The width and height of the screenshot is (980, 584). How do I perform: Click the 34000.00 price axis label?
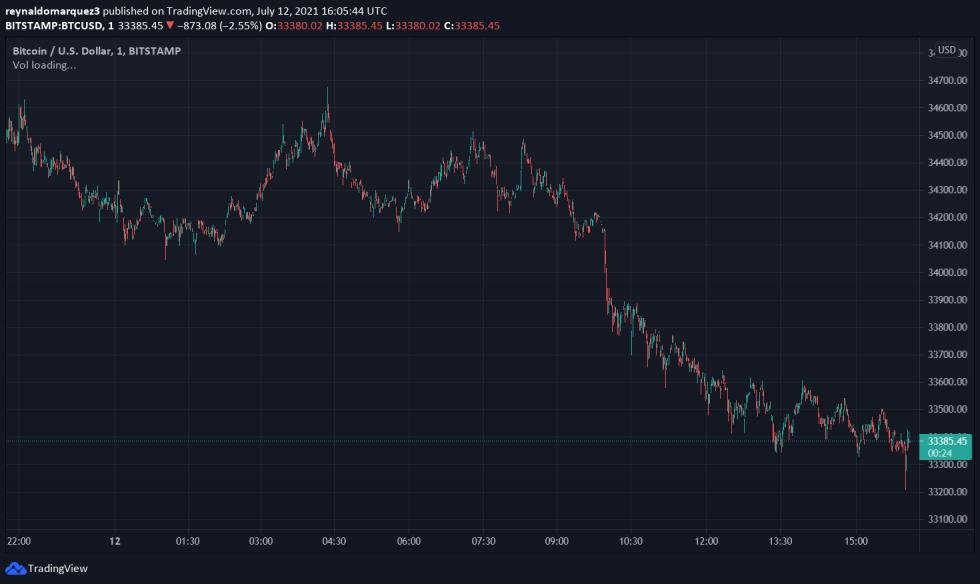(946, 272)
